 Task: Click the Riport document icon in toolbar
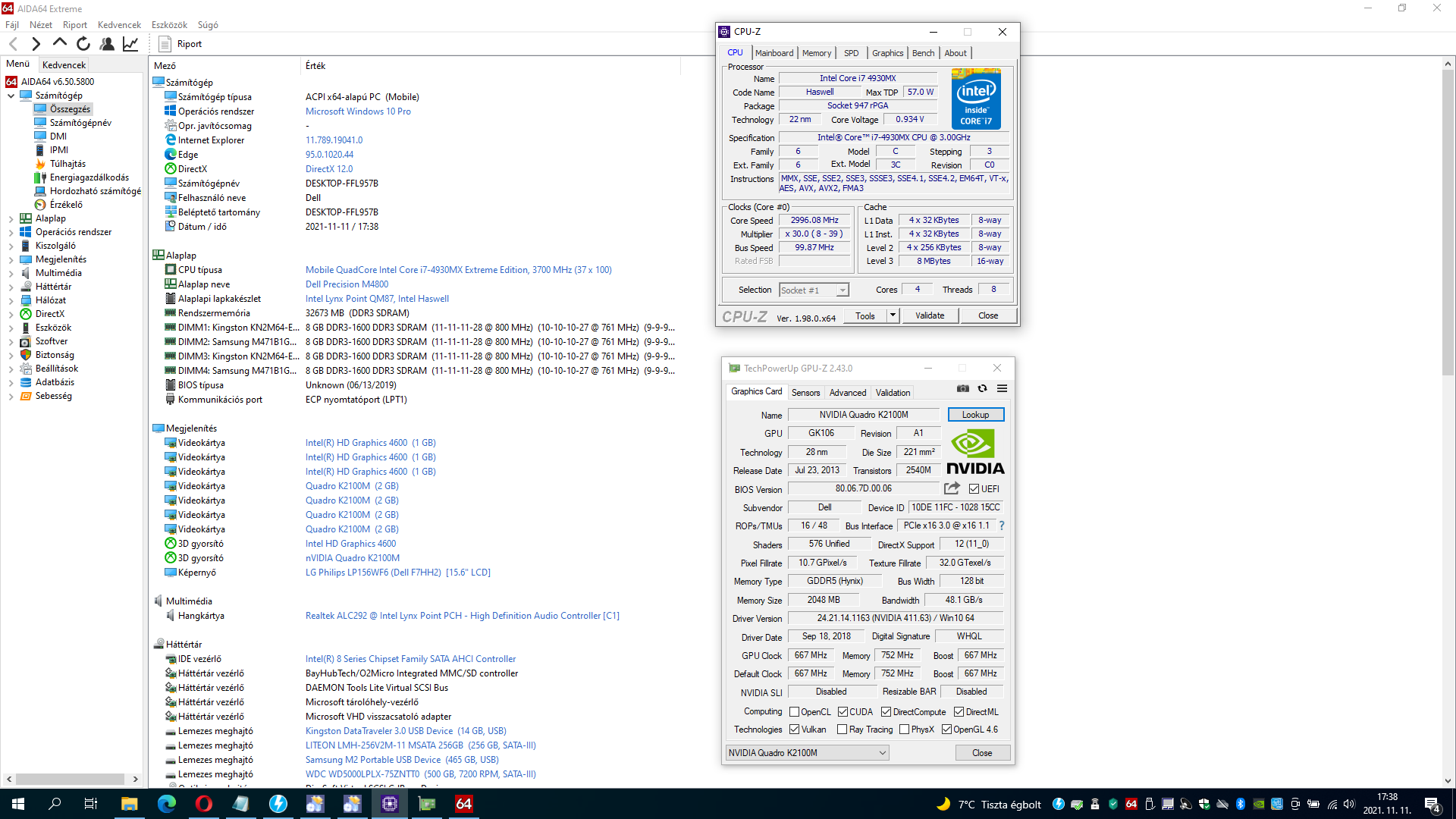tap(165, 44)
